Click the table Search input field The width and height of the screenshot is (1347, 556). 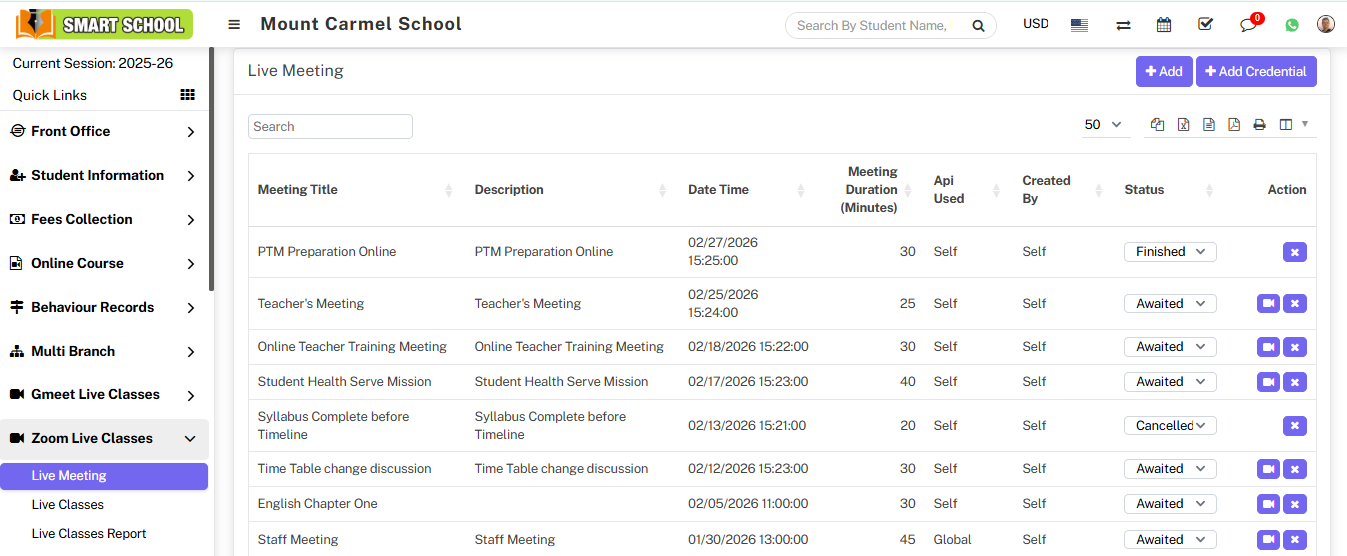pyautogui.click(x=330, y=127)
